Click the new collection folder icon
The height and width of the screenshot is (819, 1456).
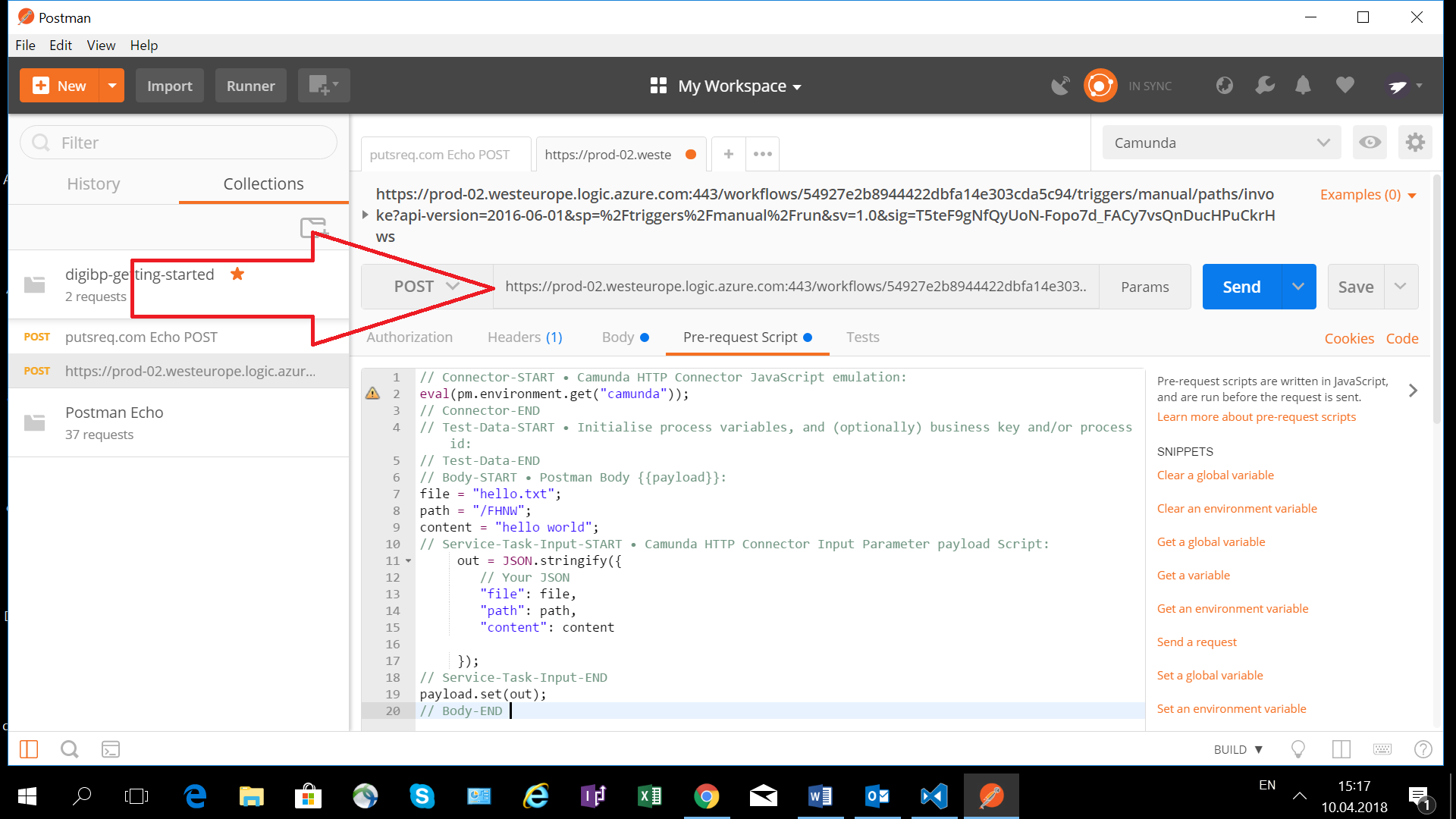click(x=312, y=227)
